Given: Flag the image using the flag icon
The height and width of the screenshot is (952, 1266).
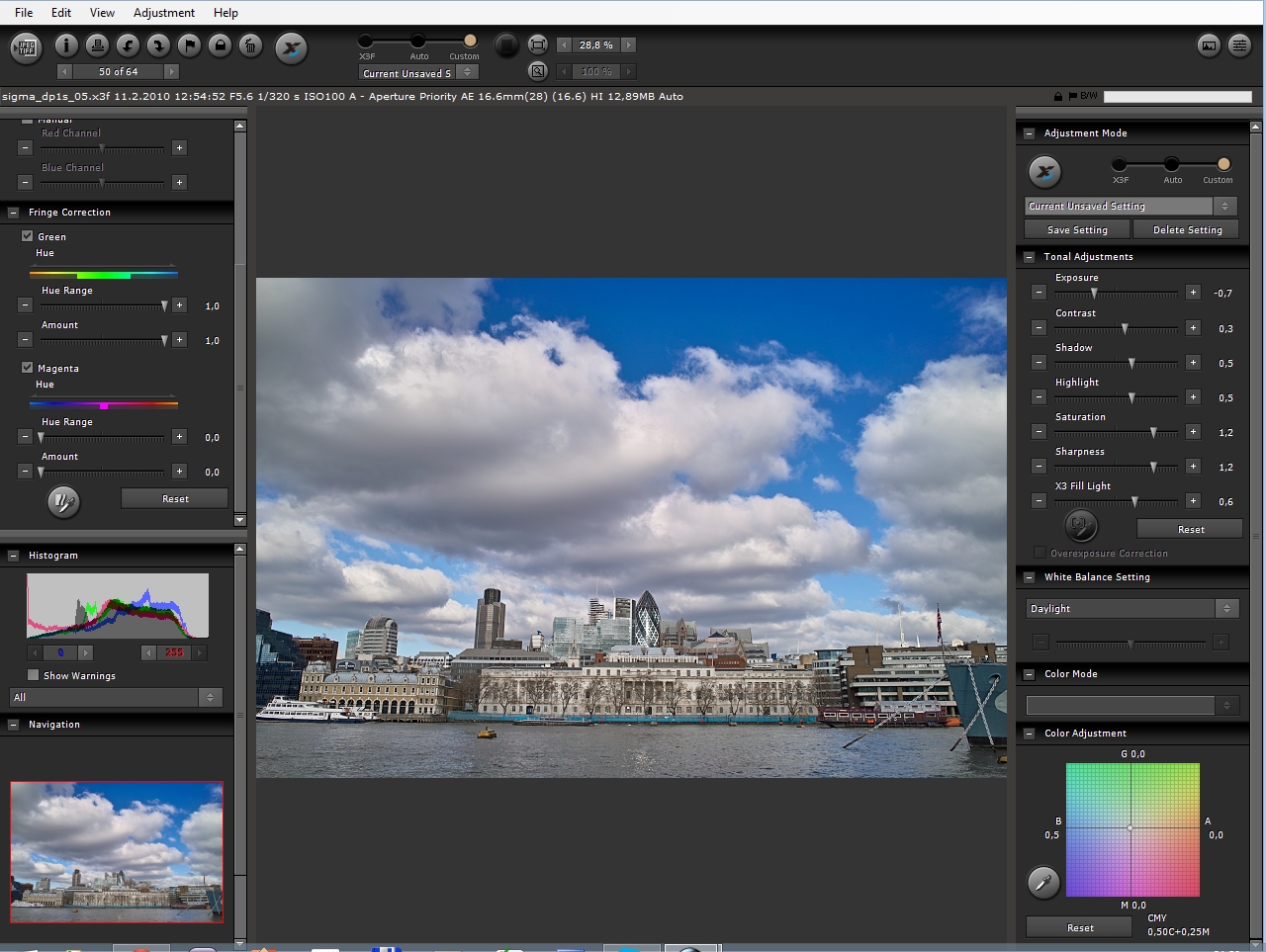Looking at the screenshot, I should [189, 45].
